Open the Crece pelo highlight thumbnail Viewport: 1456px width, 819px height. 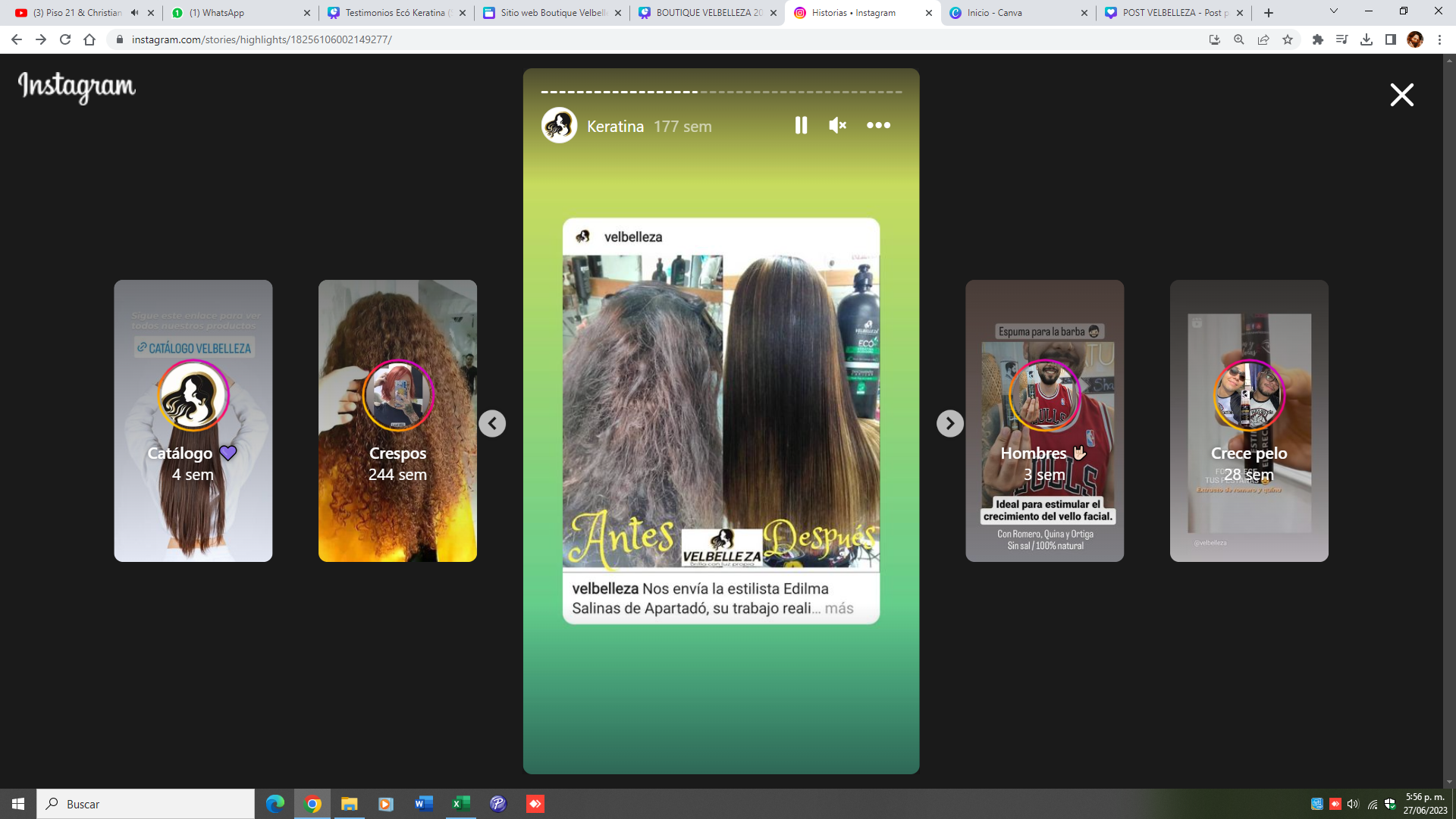click(1248, 421)
